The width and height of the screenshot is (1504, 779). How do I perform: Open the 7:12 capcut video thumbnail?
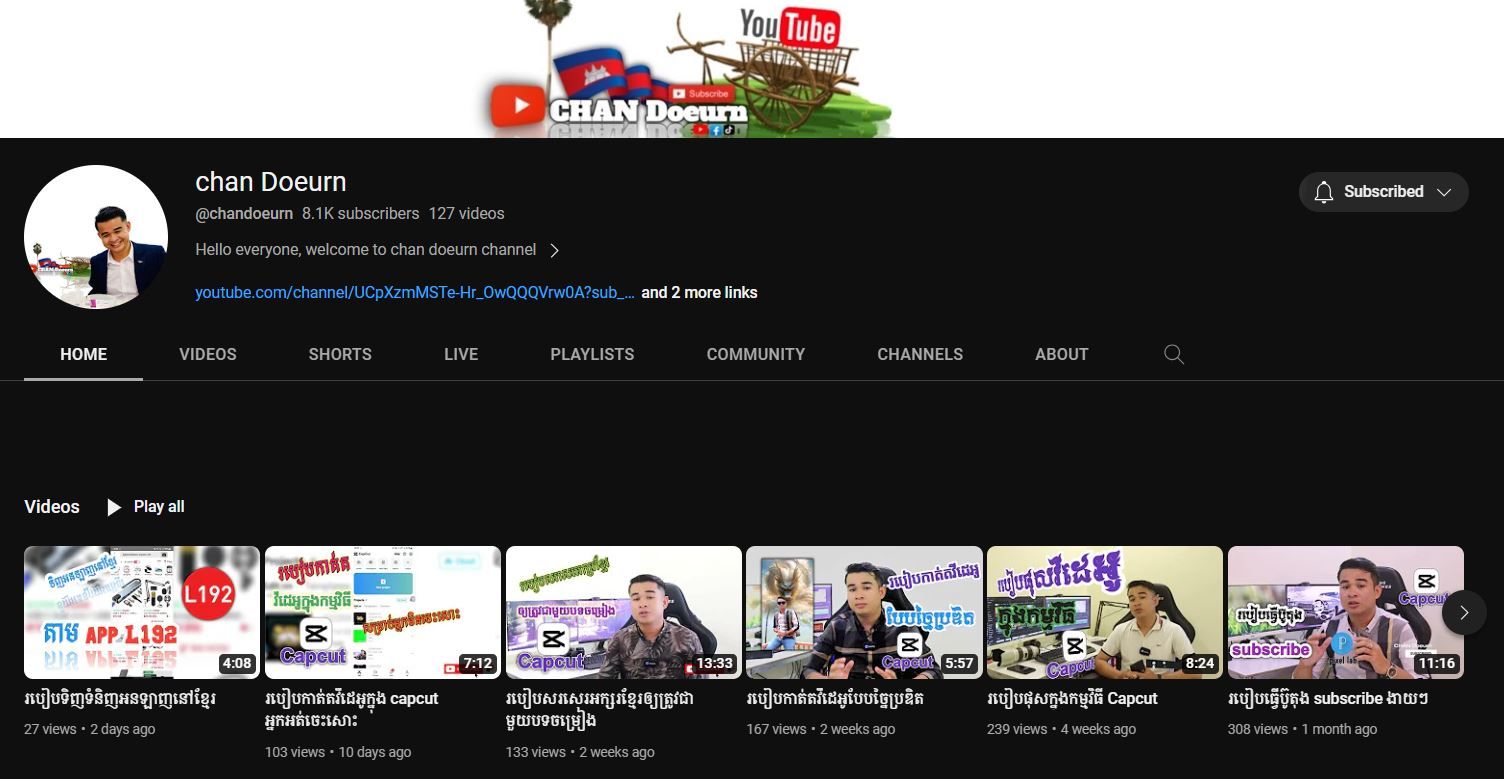click(383, 612)
